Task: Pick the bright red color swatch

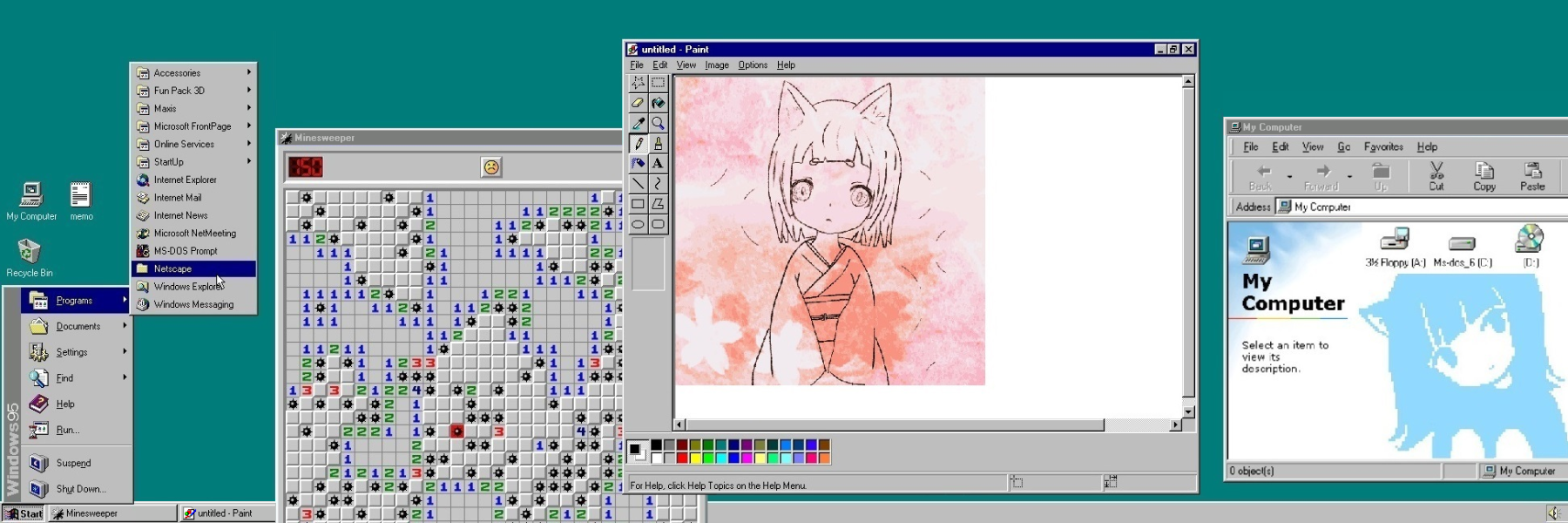Action: tap(682, 458)
